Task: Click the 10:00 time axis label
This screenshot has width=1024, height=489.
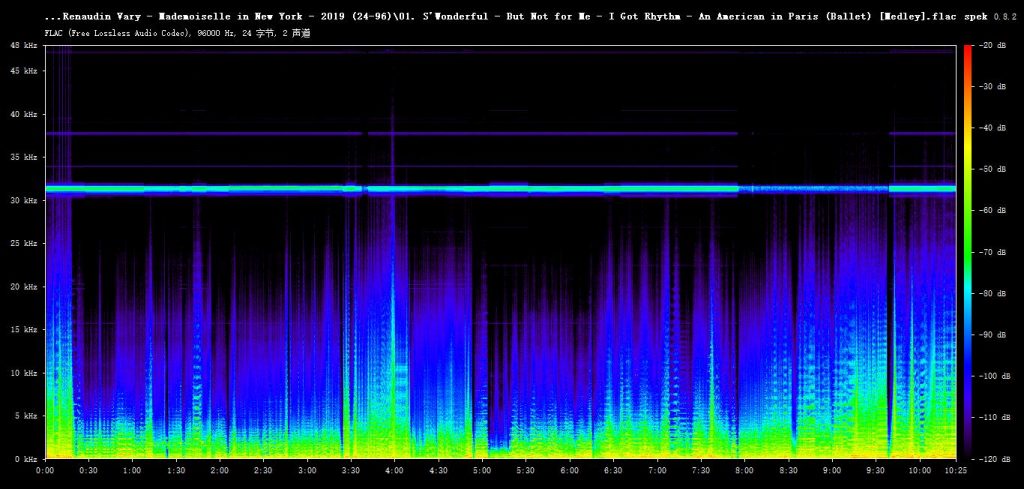Action: pyautogui.click(x=920, y=470)
